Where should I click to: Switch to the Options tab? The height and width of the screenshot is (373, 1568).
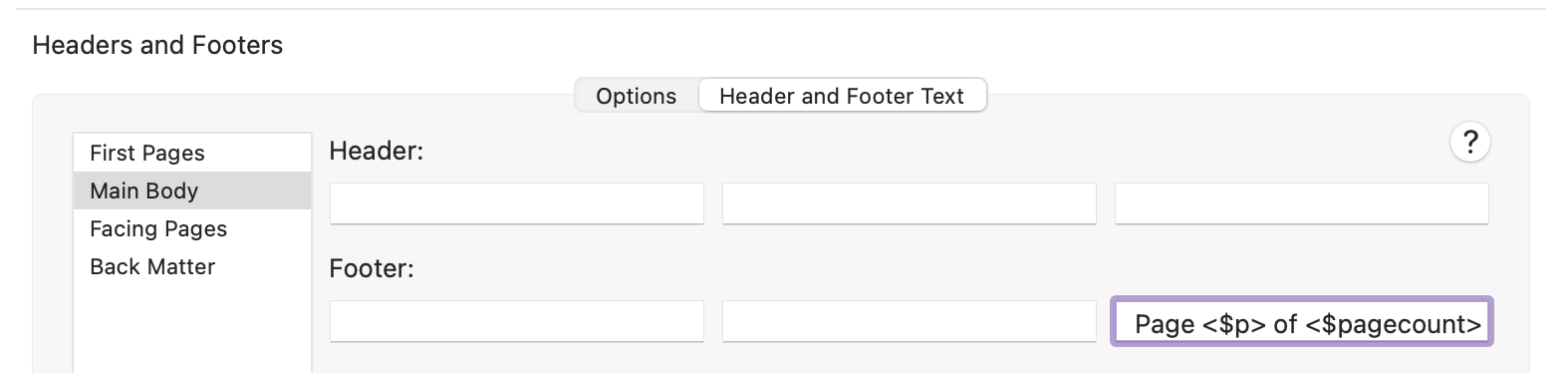point(637,96)
